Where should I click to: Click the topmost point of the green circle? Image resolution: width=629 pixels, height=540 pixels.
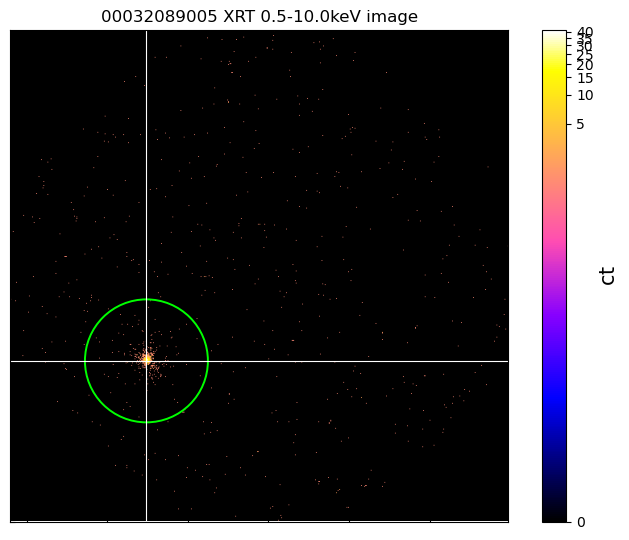(x=146, y=300)
